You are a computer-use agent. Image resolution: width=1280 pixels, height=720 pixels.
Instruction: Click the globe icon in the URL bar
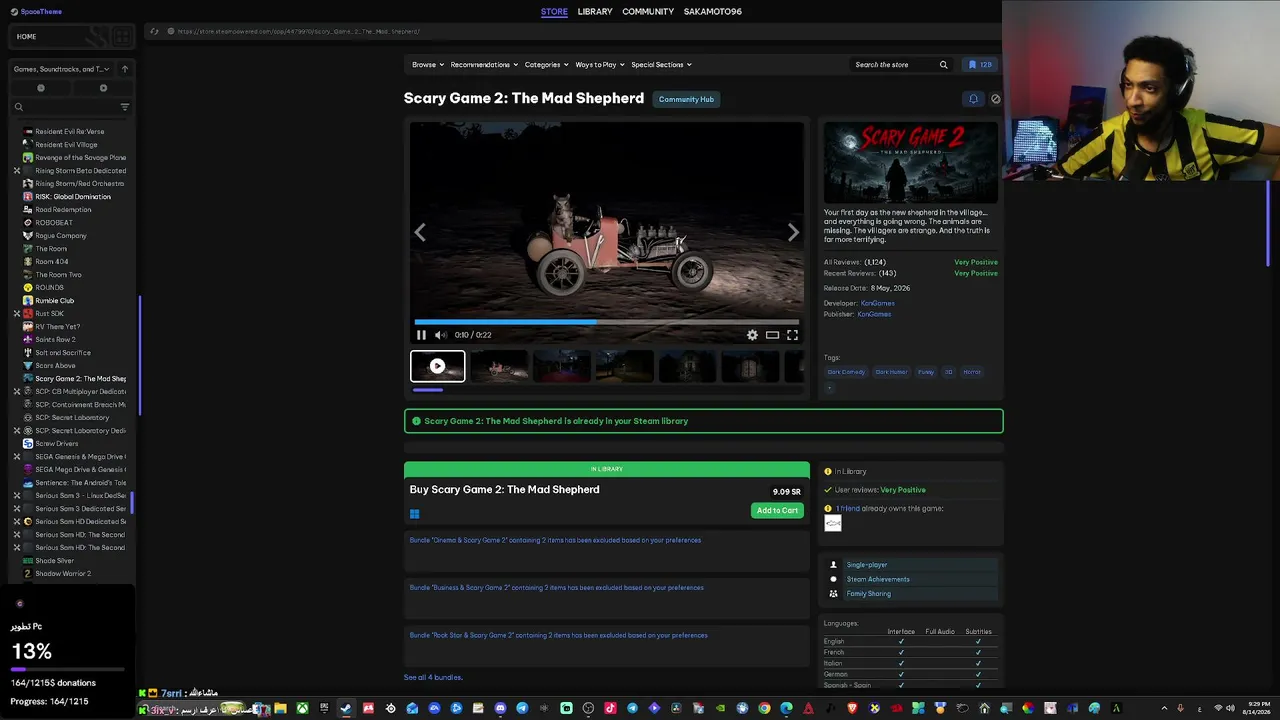(x=171, y=31)
